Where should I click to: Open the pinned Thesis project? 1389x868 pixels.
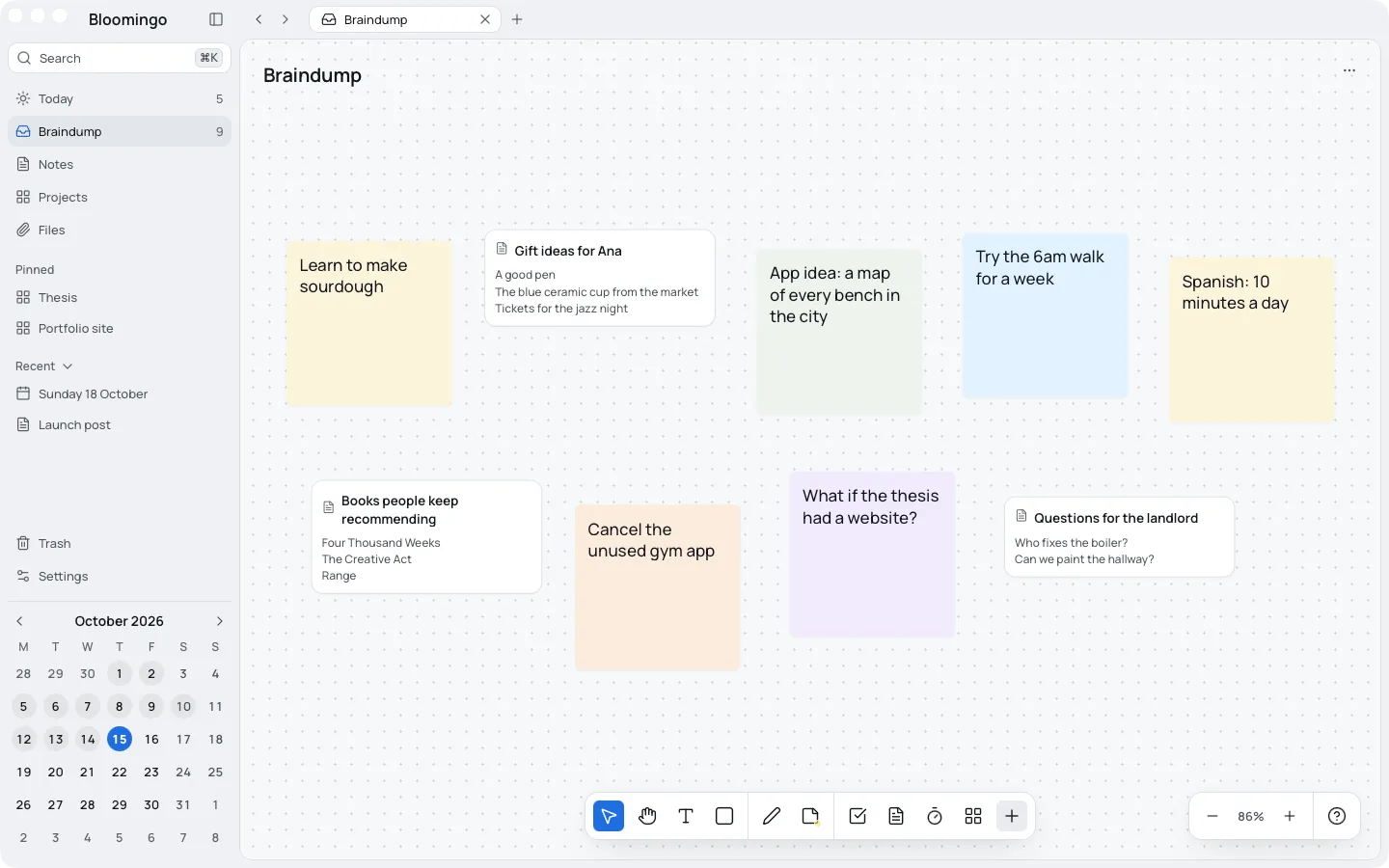120,298
